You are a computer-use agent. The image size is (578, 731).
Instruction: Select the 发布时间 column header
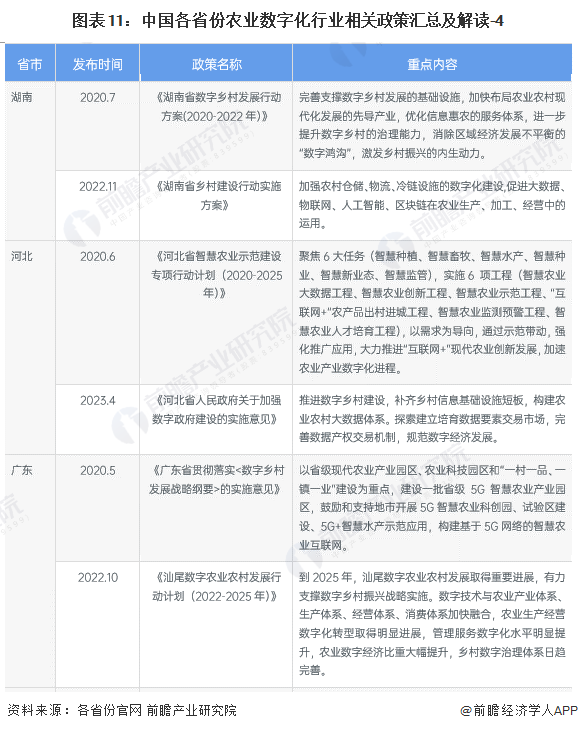[x=97, y=64]
